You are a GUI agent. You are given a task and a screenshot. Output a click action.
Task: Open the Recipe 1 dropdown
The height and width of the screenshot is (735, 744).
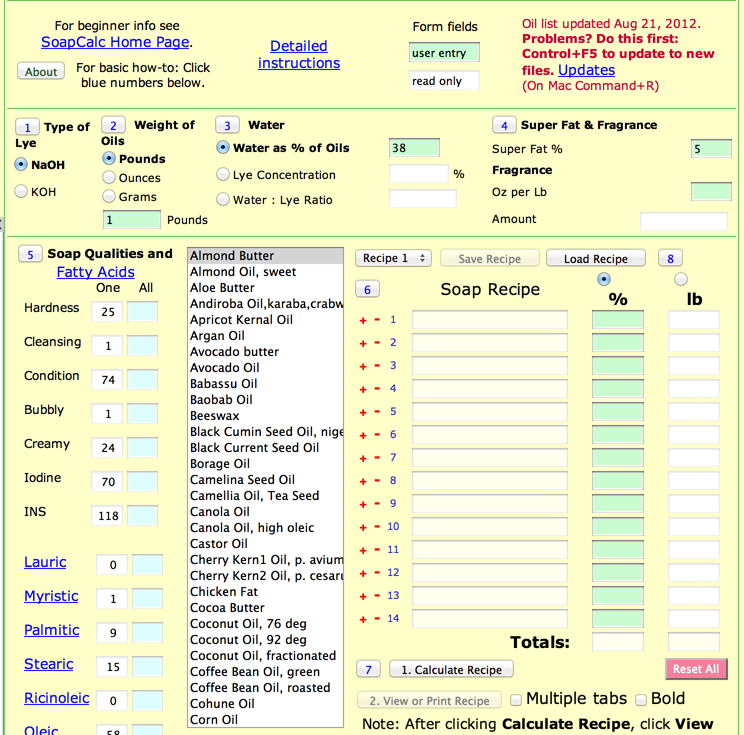pyautogui.click(x=393, y=258)
